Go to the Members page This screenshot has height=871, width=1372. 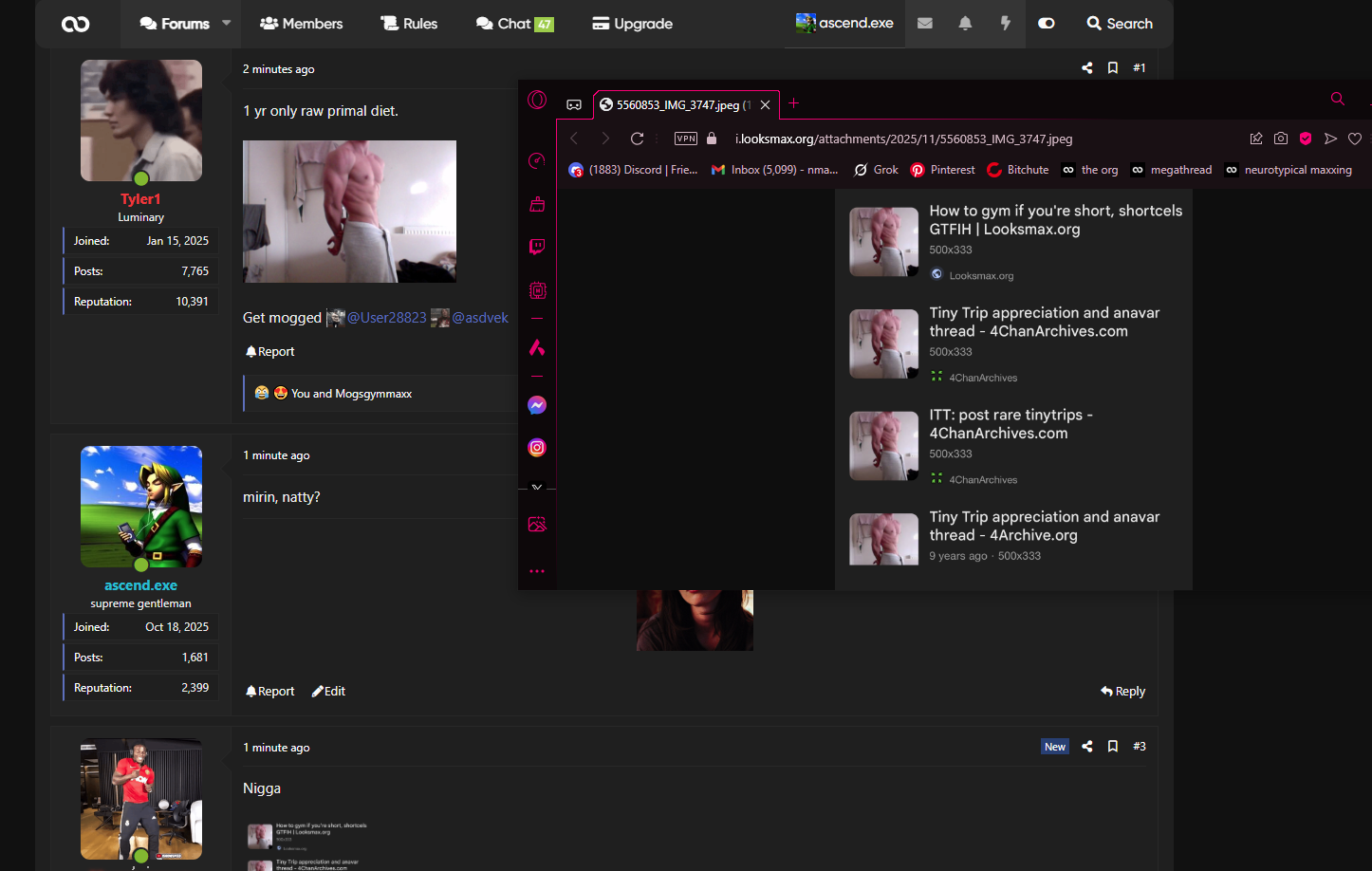pos(301,24)
